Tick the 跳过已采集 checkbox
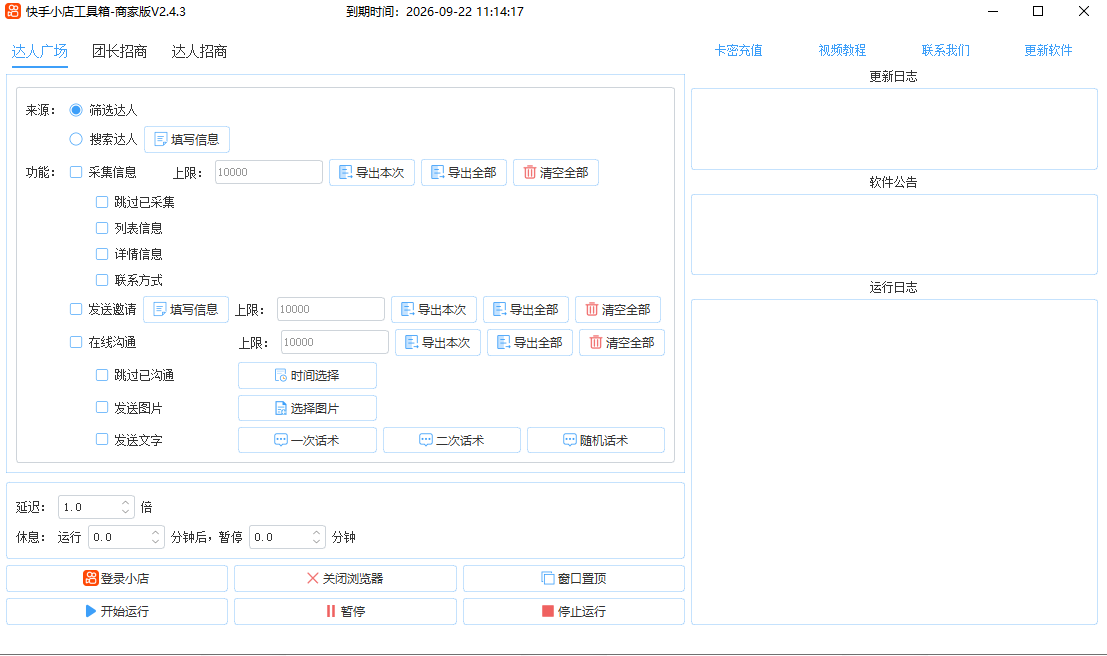Image resolution: width=1107 pixels, height=656 pixels. point(102,202)
